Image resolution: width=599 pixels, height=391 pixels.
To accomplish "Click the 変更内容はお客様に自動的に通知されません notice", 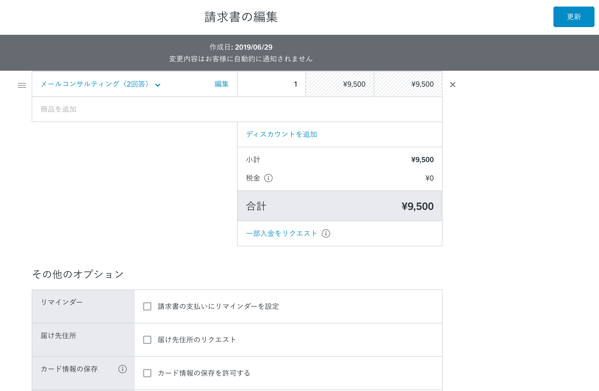I will click(x=241, y=59).
